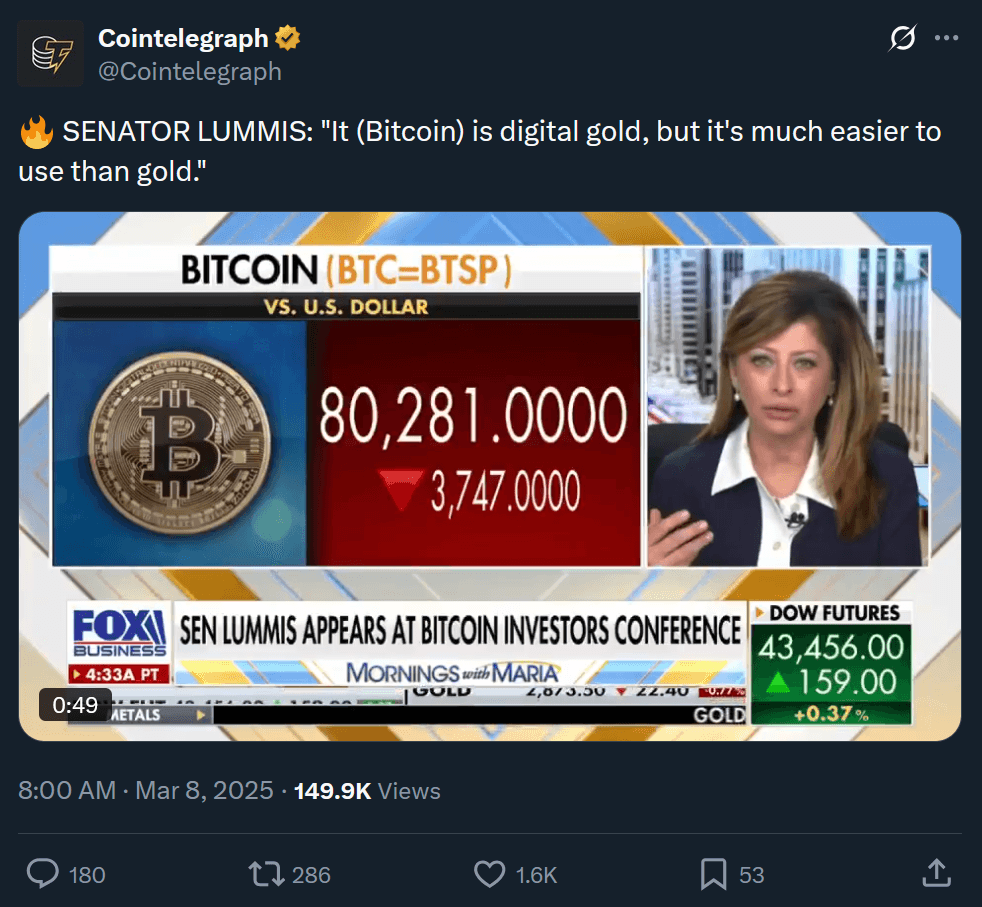Click the share upload icon
The height and width of the screenshot is (907, 982).
coord(937,874)
